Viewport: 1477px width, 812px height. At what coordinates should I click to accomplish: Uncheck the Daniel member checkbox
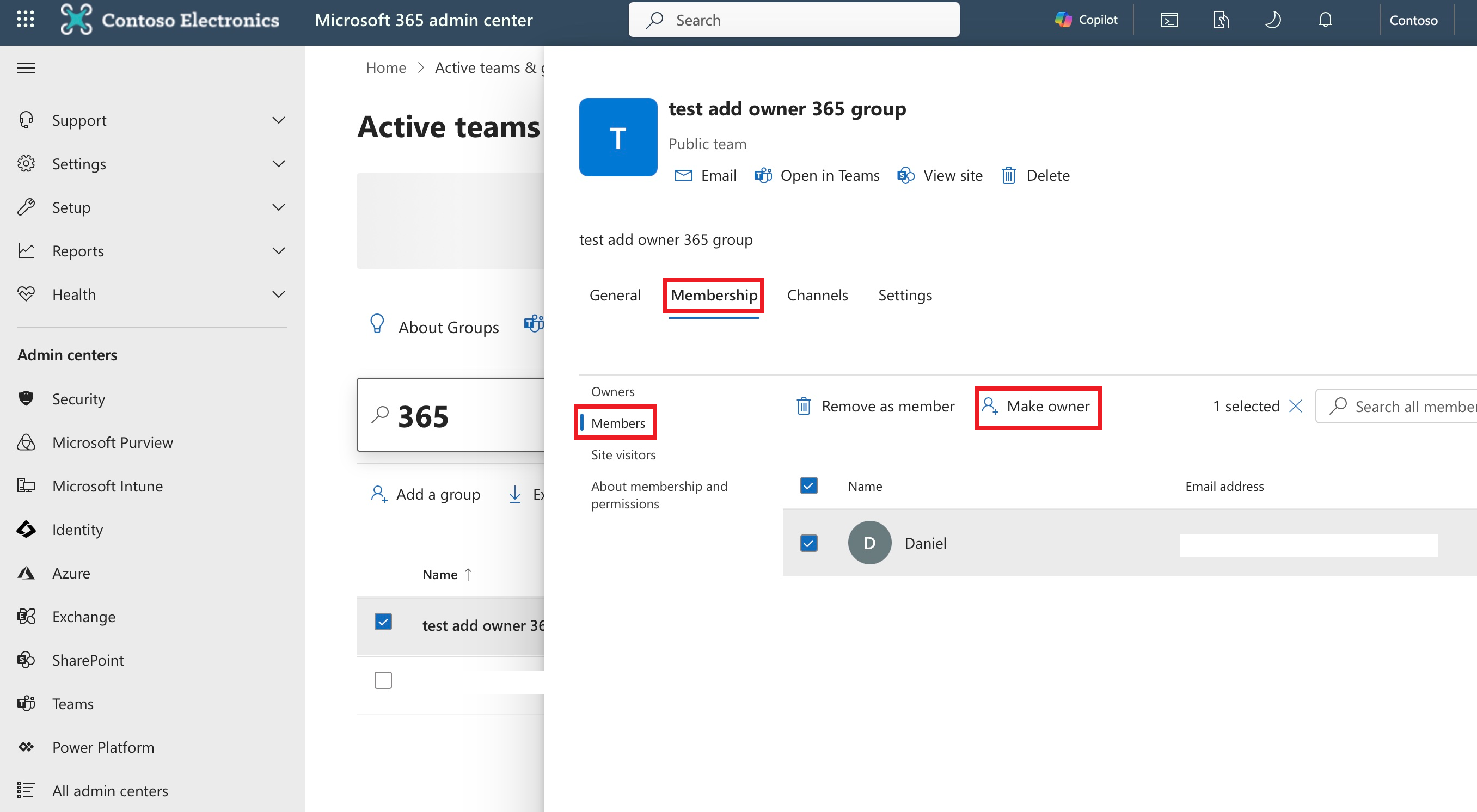point(808,543)
